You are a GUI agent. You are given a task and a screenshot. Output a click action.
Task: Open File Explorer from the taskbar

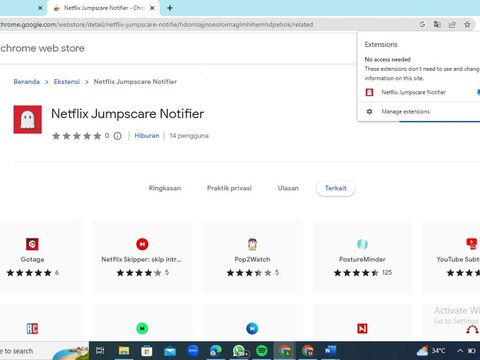pyautogui.click(x=124, y=351)
